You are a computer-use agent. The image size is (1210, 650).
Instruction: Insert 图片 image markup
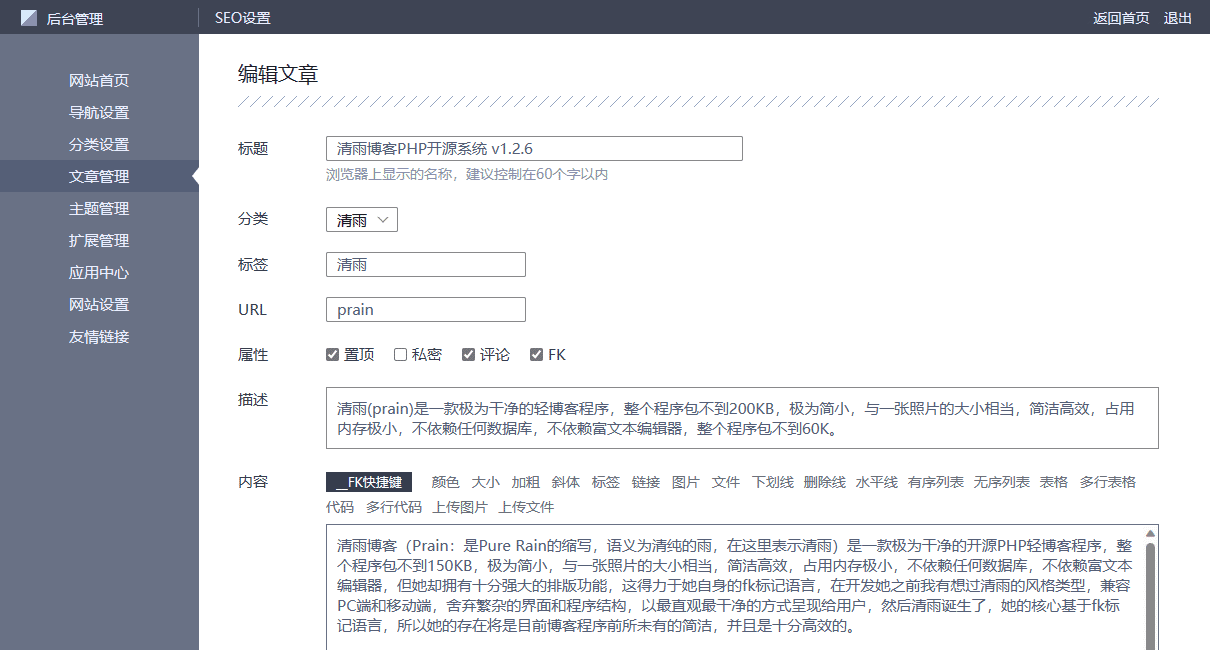pos(686,482)
